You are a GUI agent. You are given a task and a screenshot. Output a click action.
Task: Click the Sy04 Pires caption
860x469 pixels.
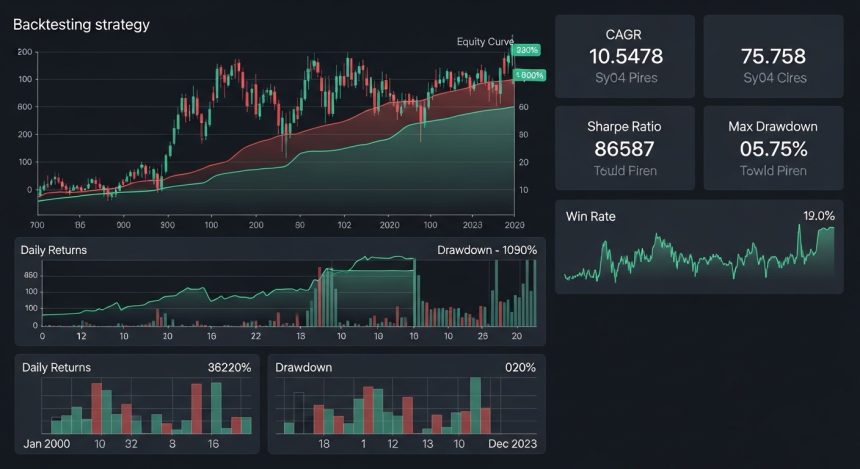point(626,78)
